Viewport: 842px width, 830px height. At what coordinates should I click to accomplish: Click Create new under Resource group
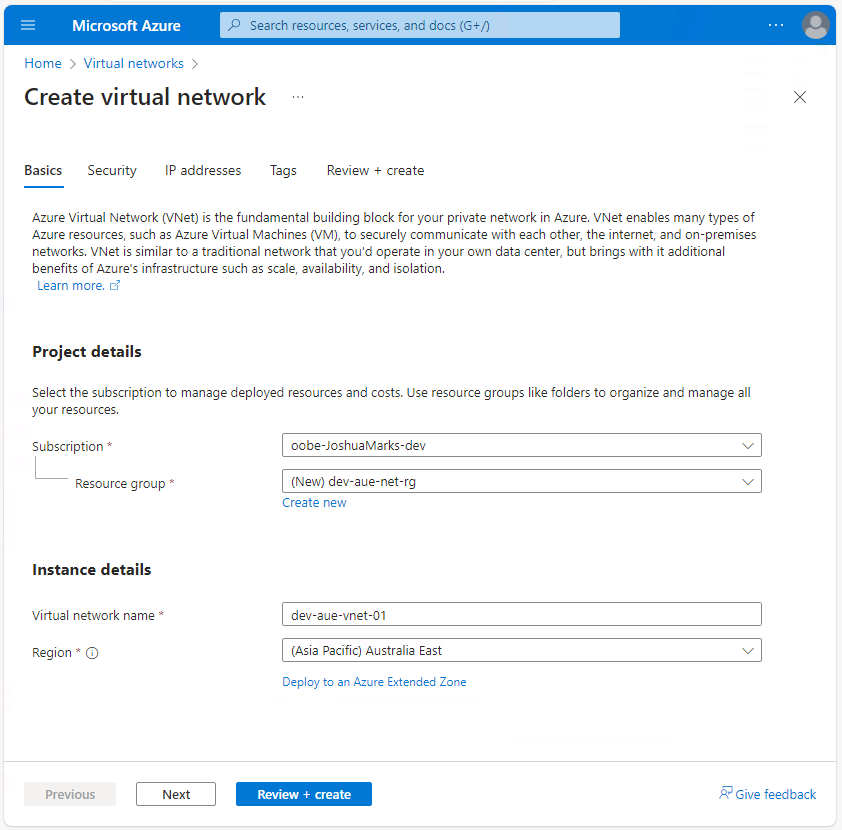coord(314,502)
